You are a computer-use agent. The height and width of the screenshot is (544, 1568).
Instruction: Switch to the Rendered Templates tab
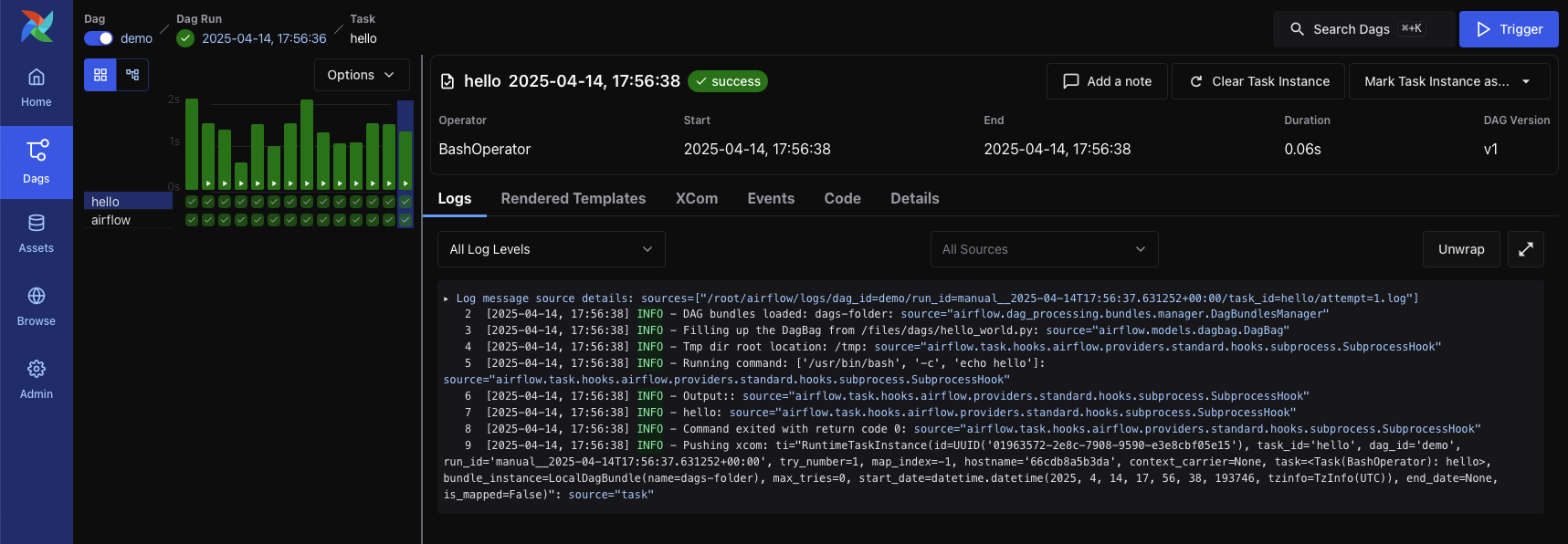[x=573, y=198]
